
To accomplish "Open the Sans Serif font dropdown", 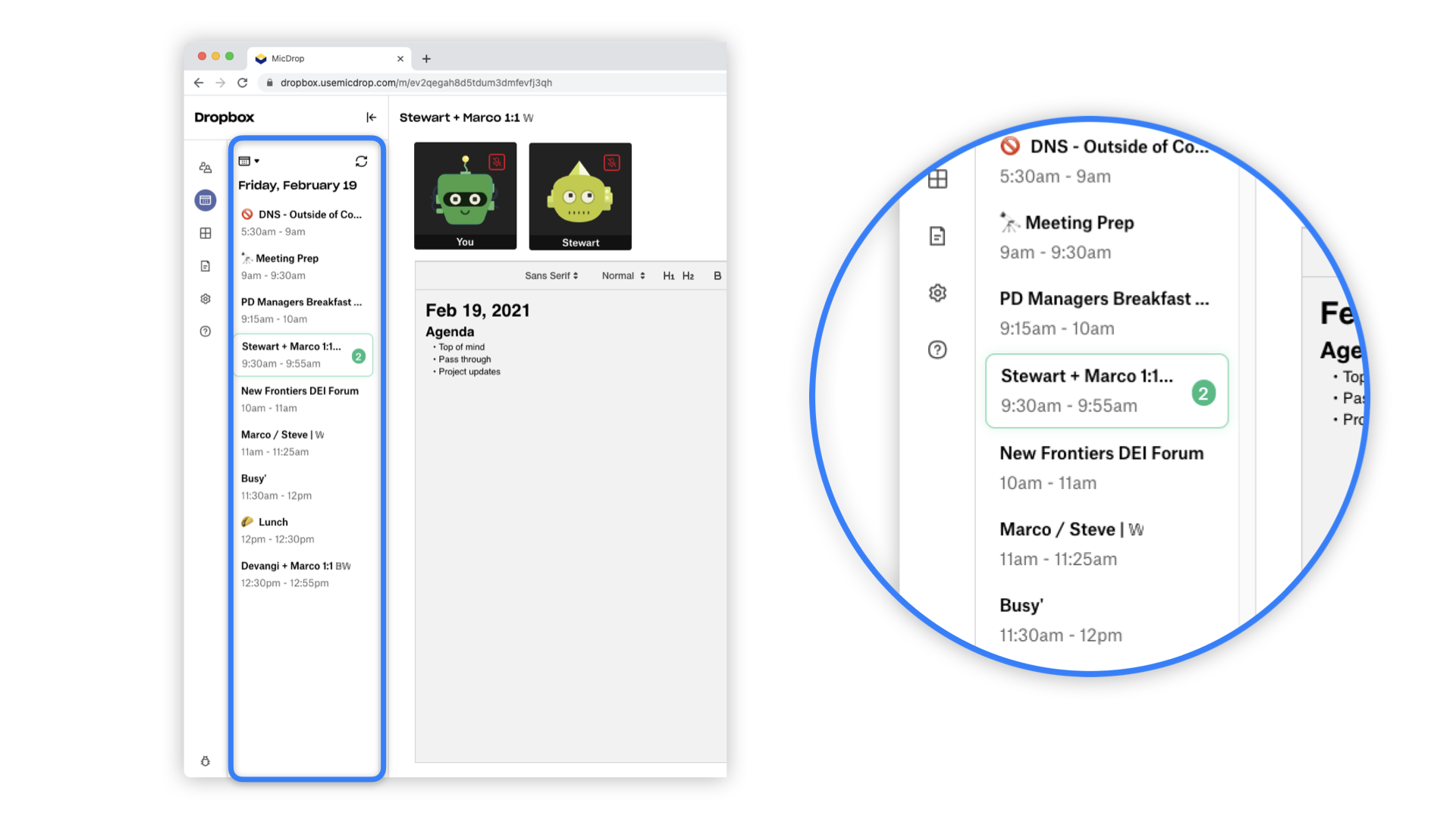I will click(x=551, y=275).
